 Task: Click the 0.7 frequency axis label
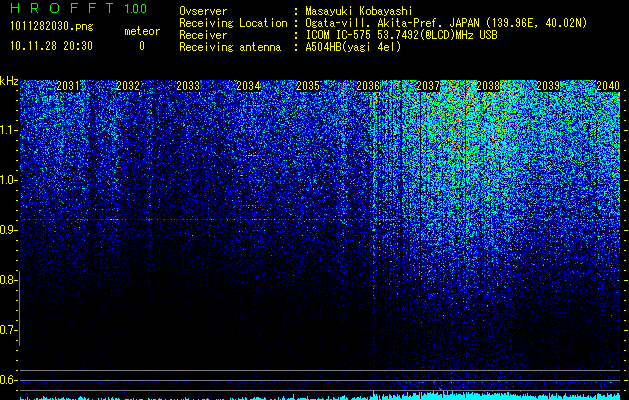click(x=7, y=330)
